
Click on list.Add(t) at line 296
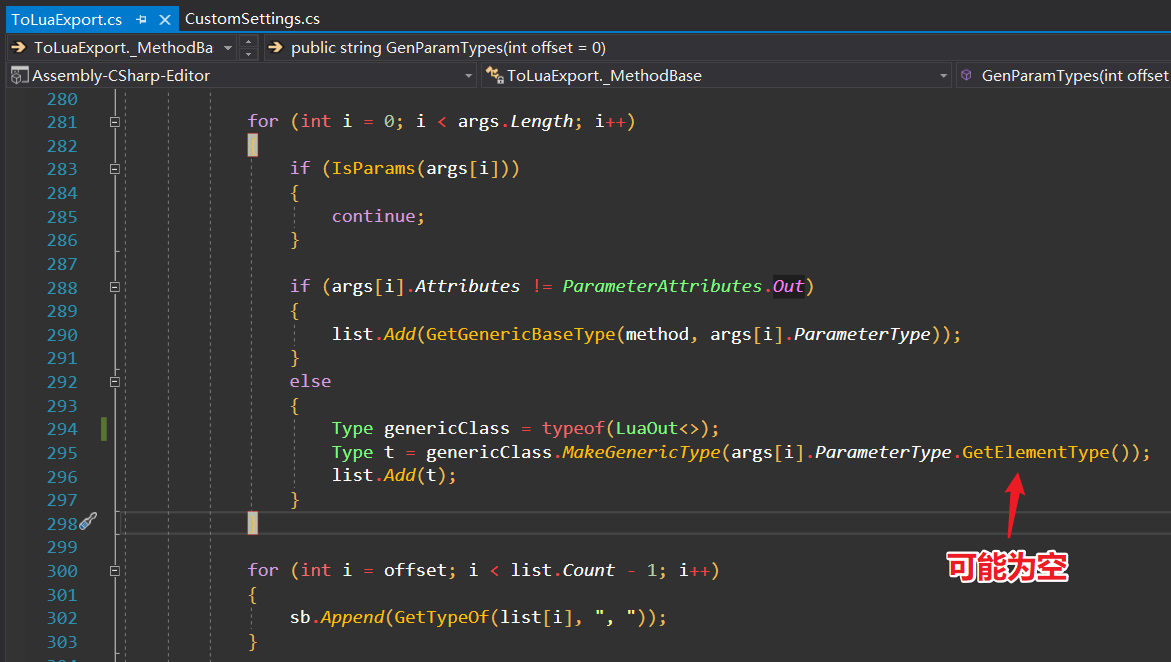click(x=389, y=475)
